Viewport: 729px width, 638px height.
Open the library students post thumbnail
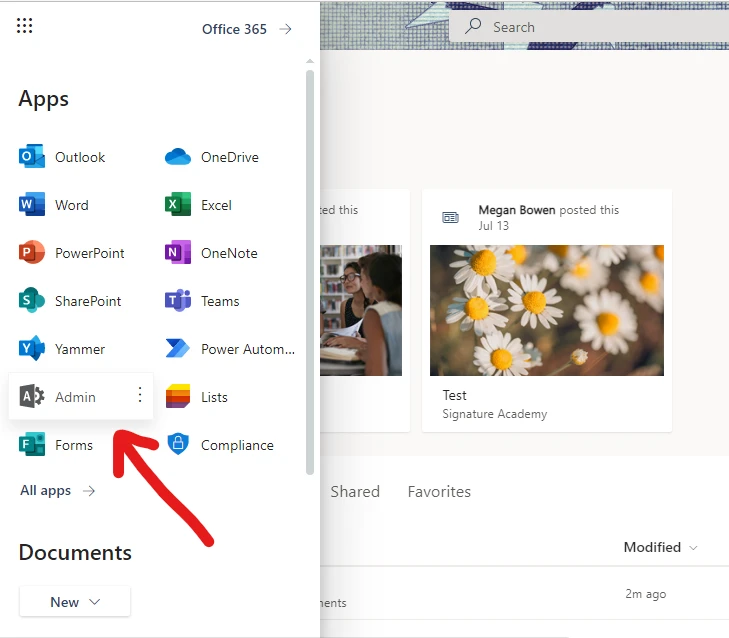pos(361,310)
